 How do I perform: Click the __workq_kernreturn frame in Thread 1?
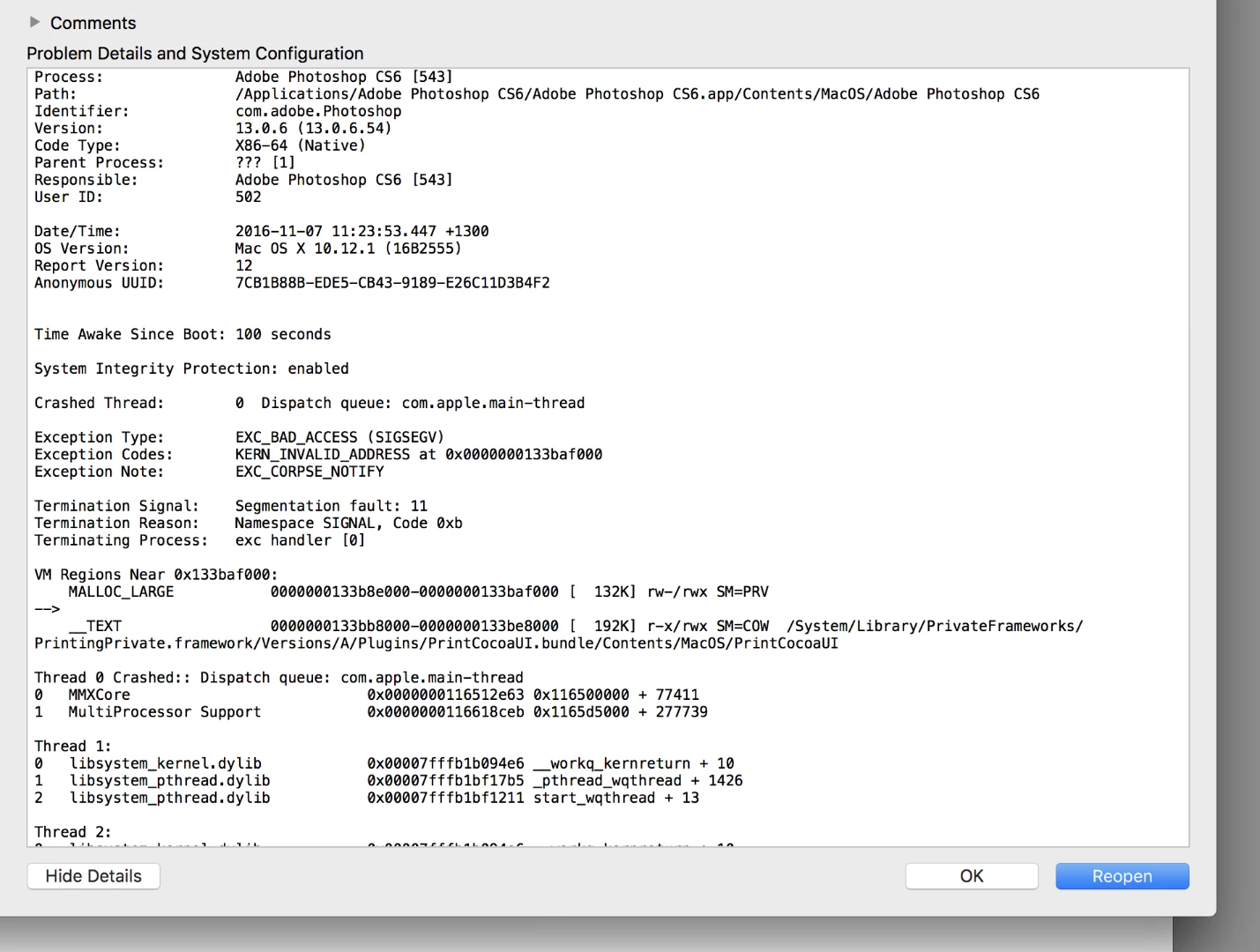[384, 764]
